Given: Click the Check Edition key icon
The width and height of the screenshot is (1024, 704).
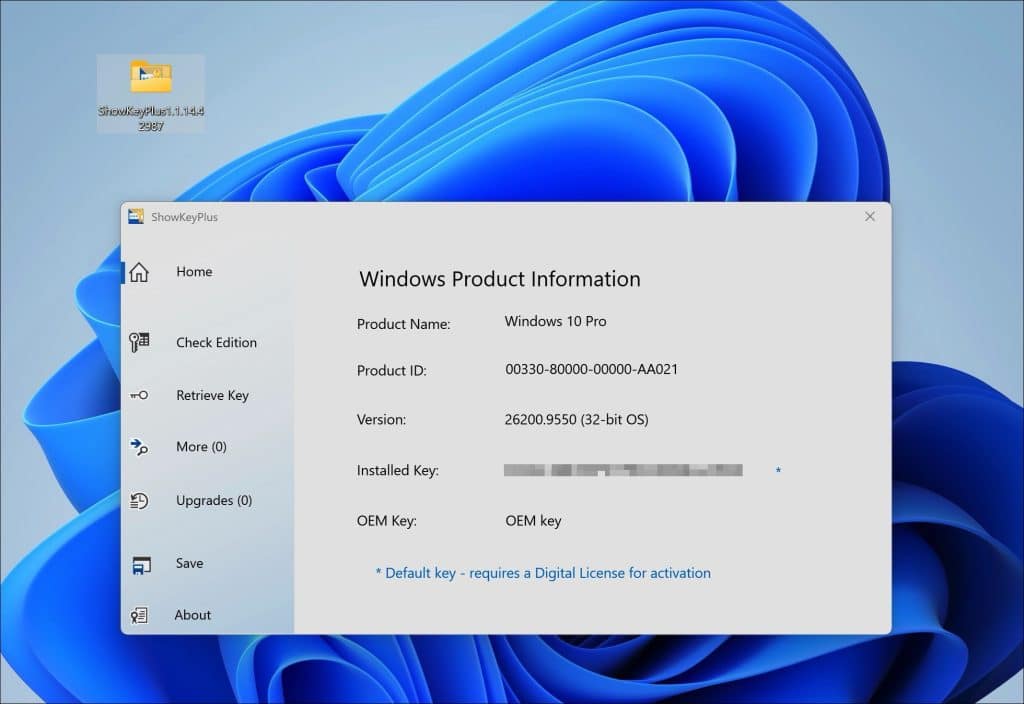Looking at the screenshot, I should click(x=139, y=342).
